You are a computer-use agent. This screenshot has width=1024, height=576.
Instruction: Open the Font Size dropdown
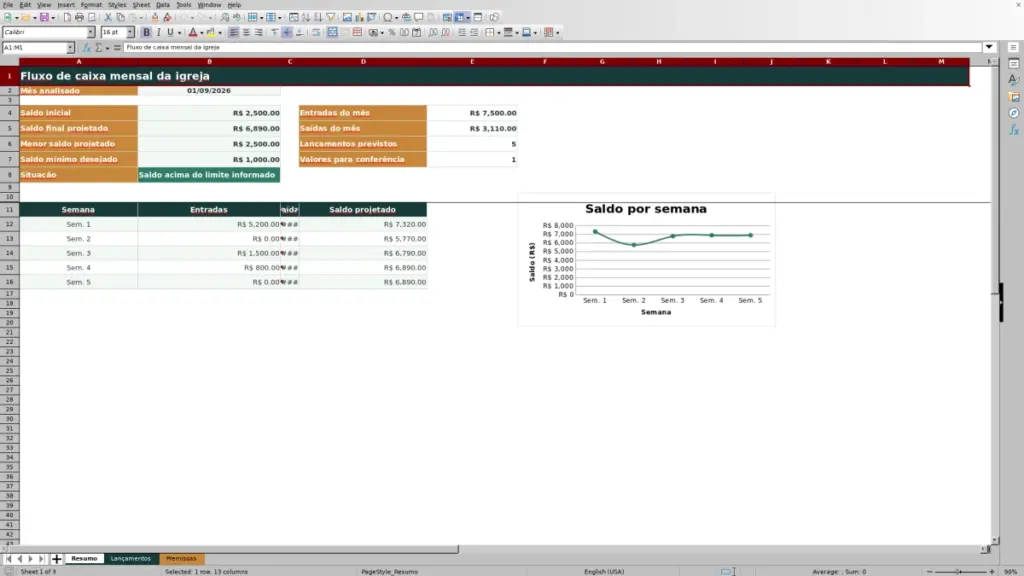click(x=130, y=33)
